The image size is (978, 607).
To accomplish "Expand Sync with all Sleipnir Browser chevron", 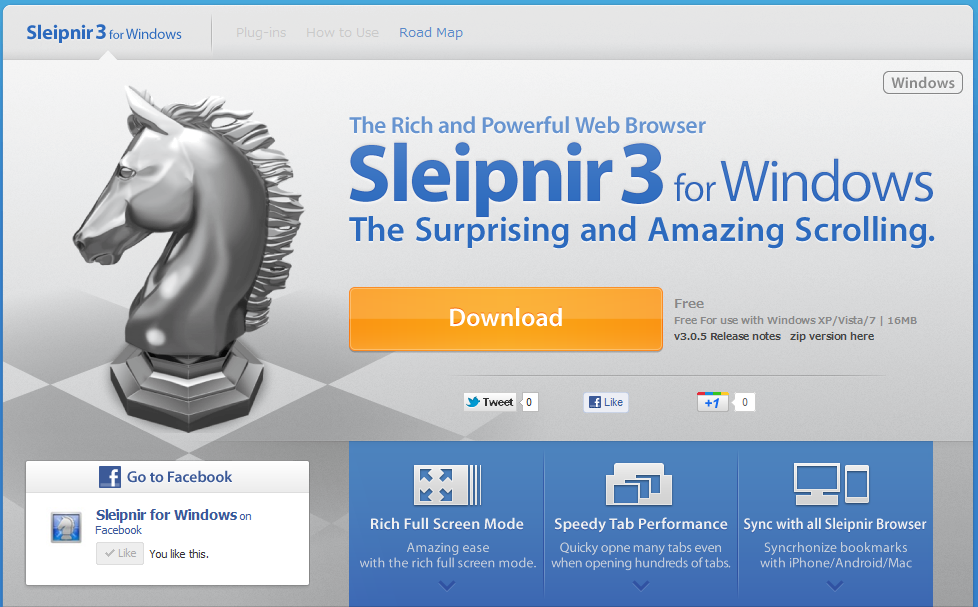I will click(835, 586).
